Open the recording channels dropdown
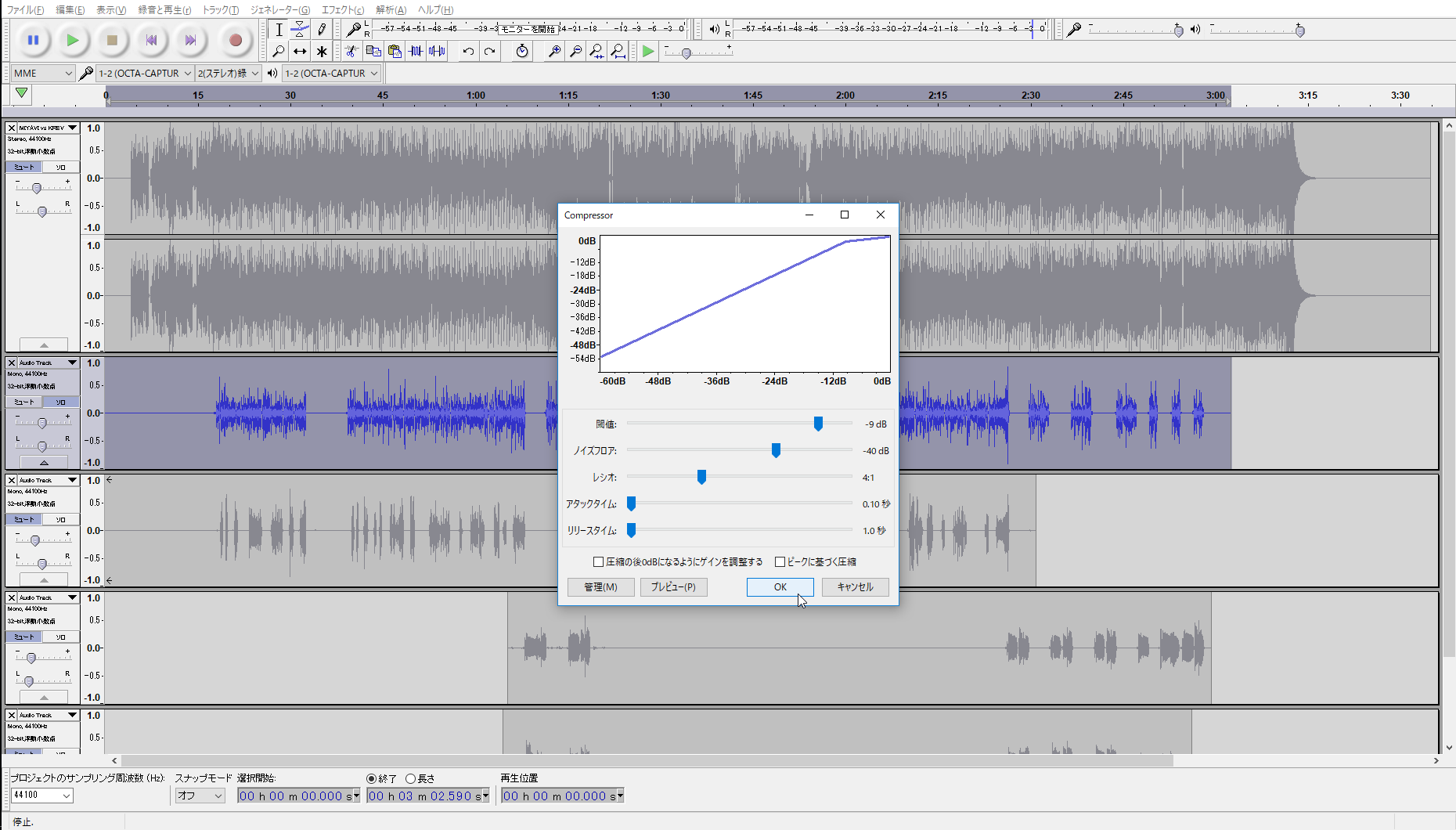Image resolution: width=1456 pixels, height=830 pixels. point(228,73)
